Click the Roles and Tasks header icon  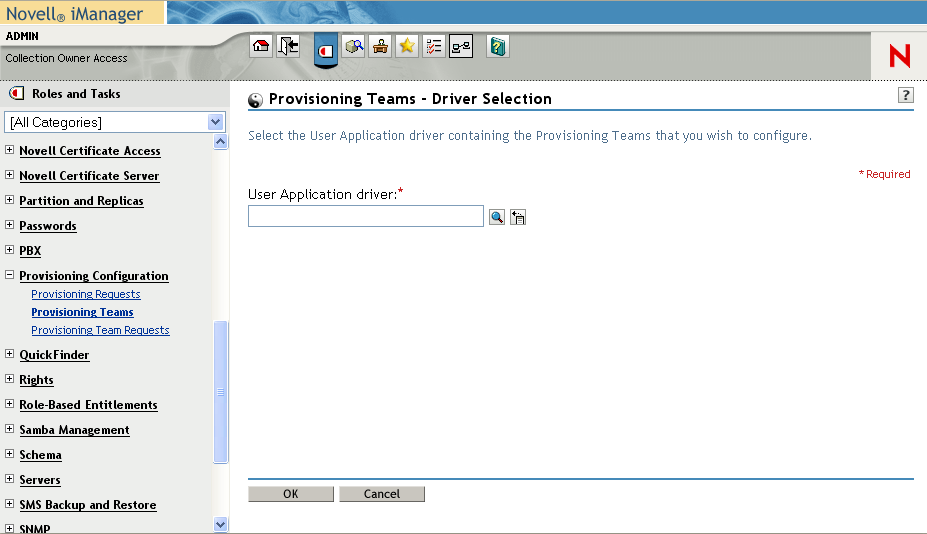tap(17, 93)
